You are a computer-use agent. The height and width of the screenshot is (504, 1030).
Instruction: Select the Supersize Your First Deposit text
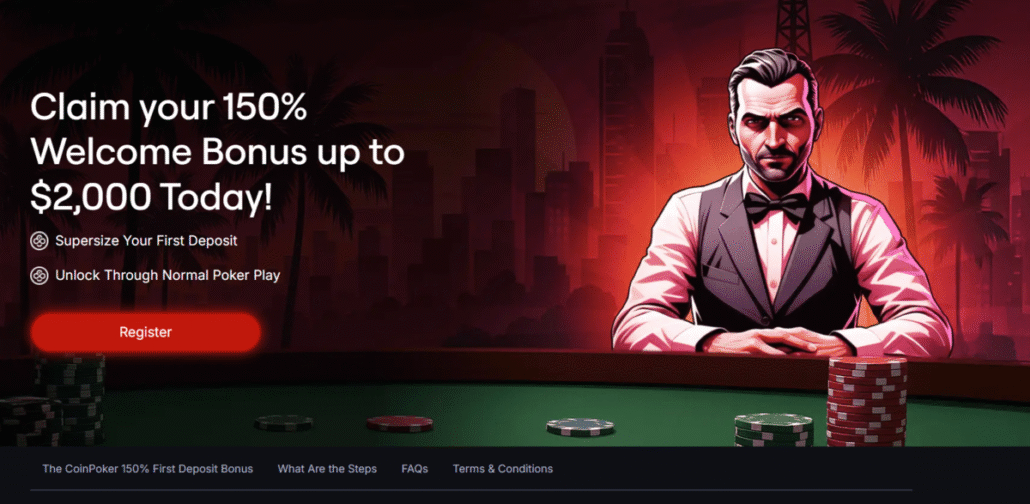pos(146,241)
